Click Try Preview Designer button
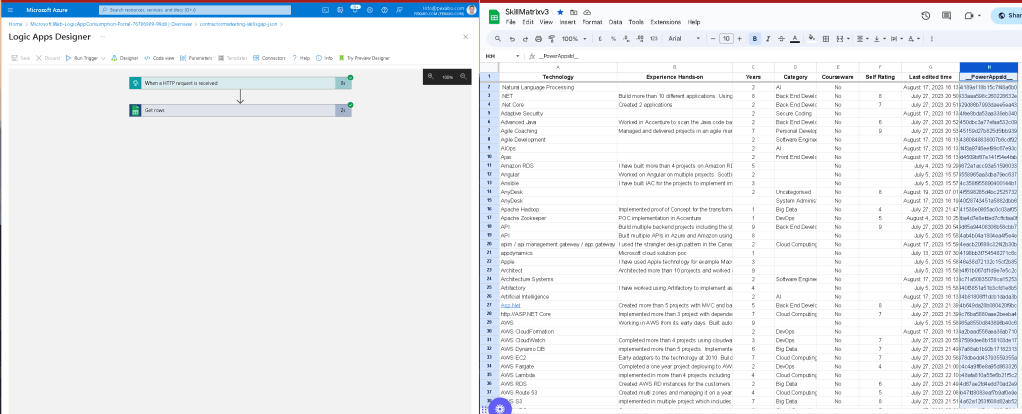Viewport: 1022px width, 414px height. [x=364, y=58]
